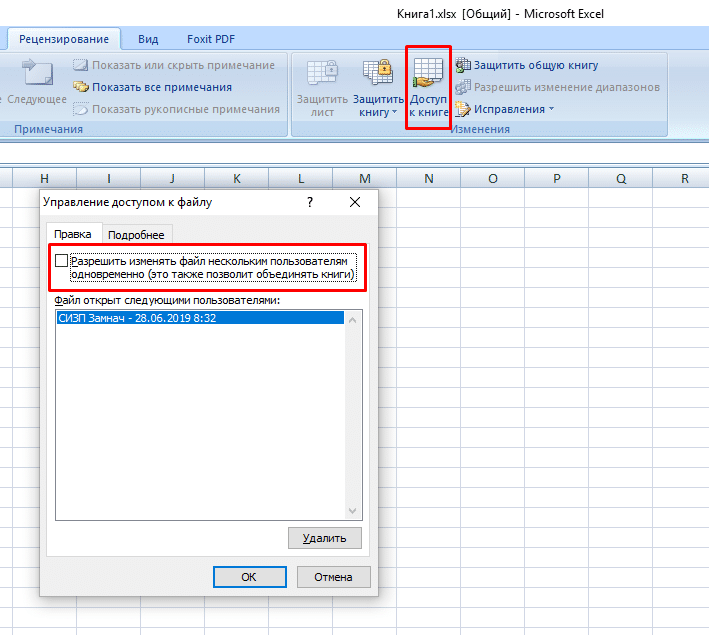Select the Правка tab in dialog

[73, 234]
